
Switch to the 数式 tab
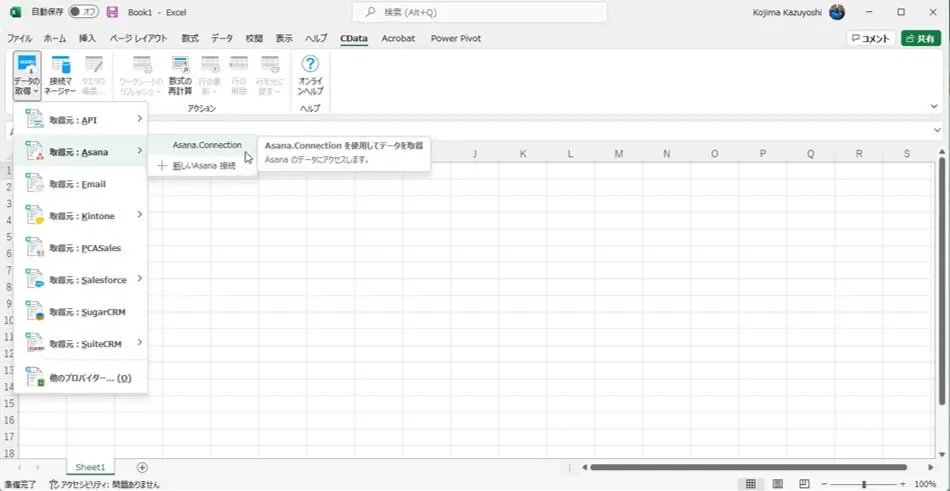coord(190,38)
